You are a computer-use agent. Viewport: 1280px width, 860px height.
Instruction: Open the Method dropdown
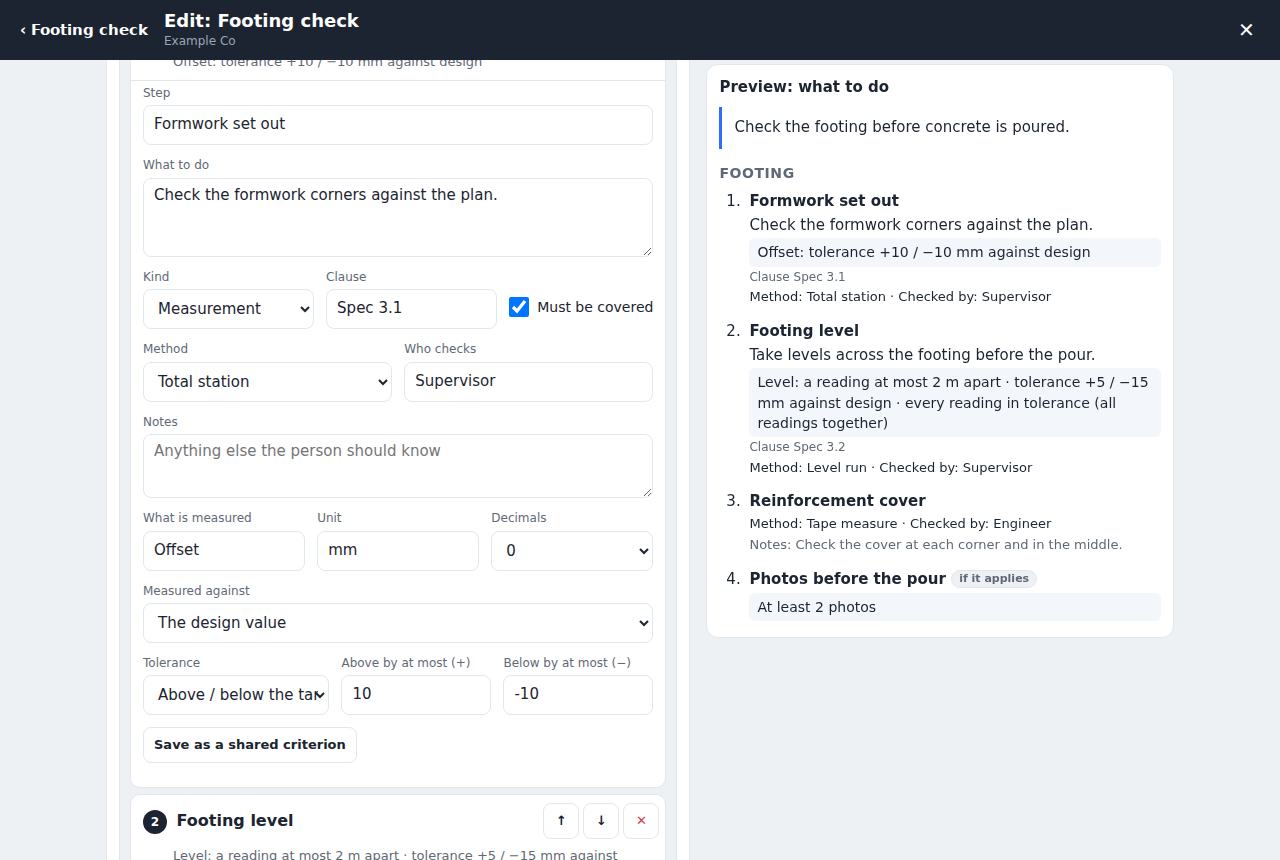pos(267,382)
